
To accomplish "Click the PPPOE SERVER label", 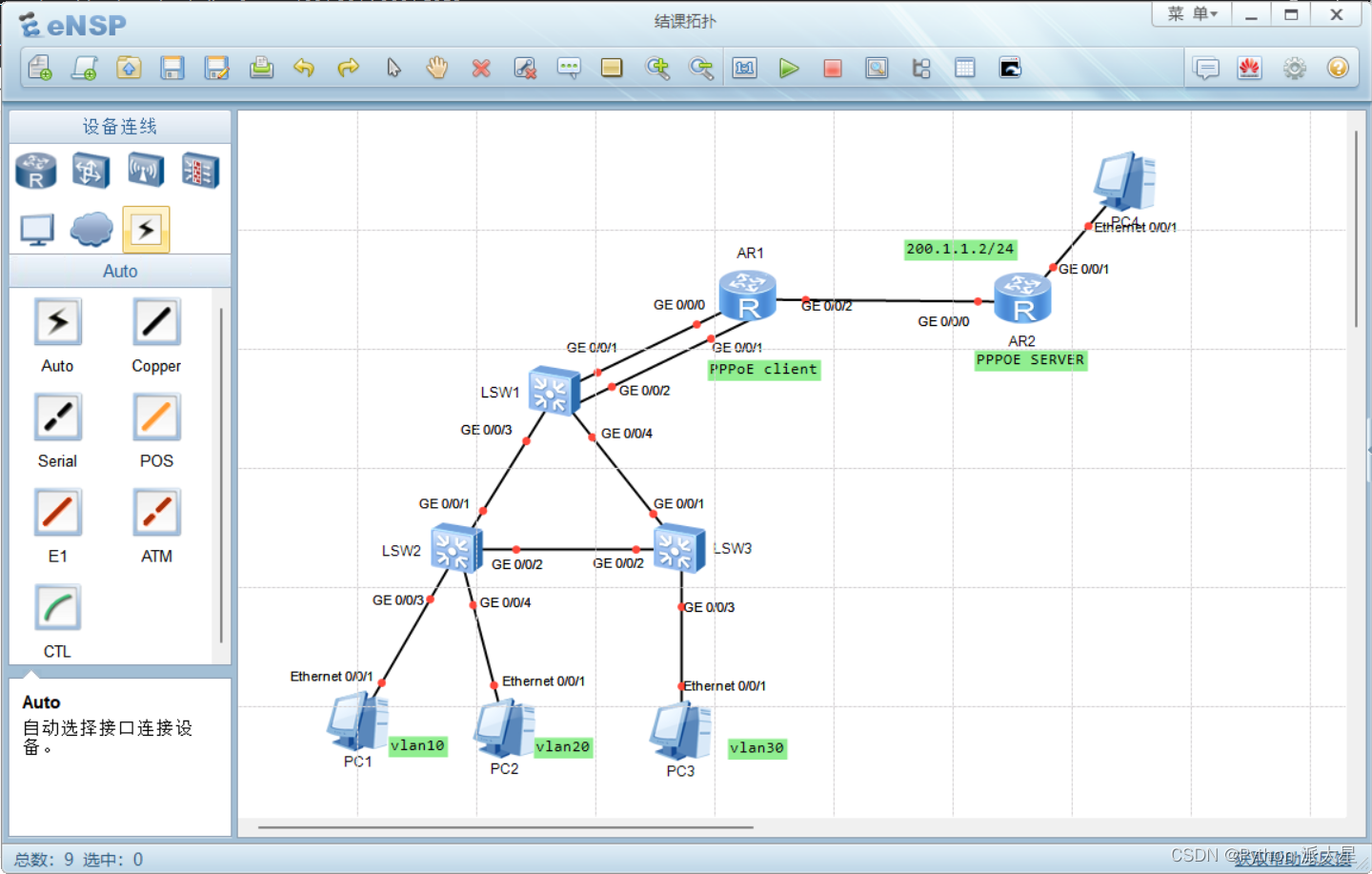I will [1030, 360].
